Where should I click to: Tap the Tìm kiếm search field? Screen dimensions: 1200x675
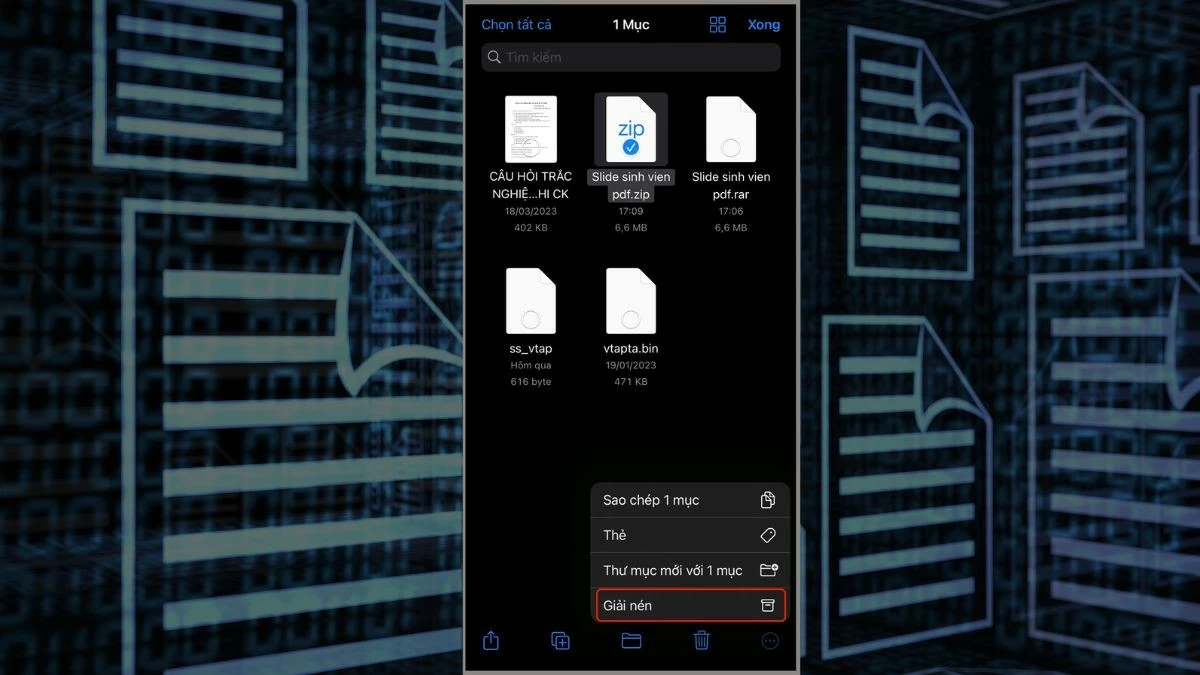630,57
